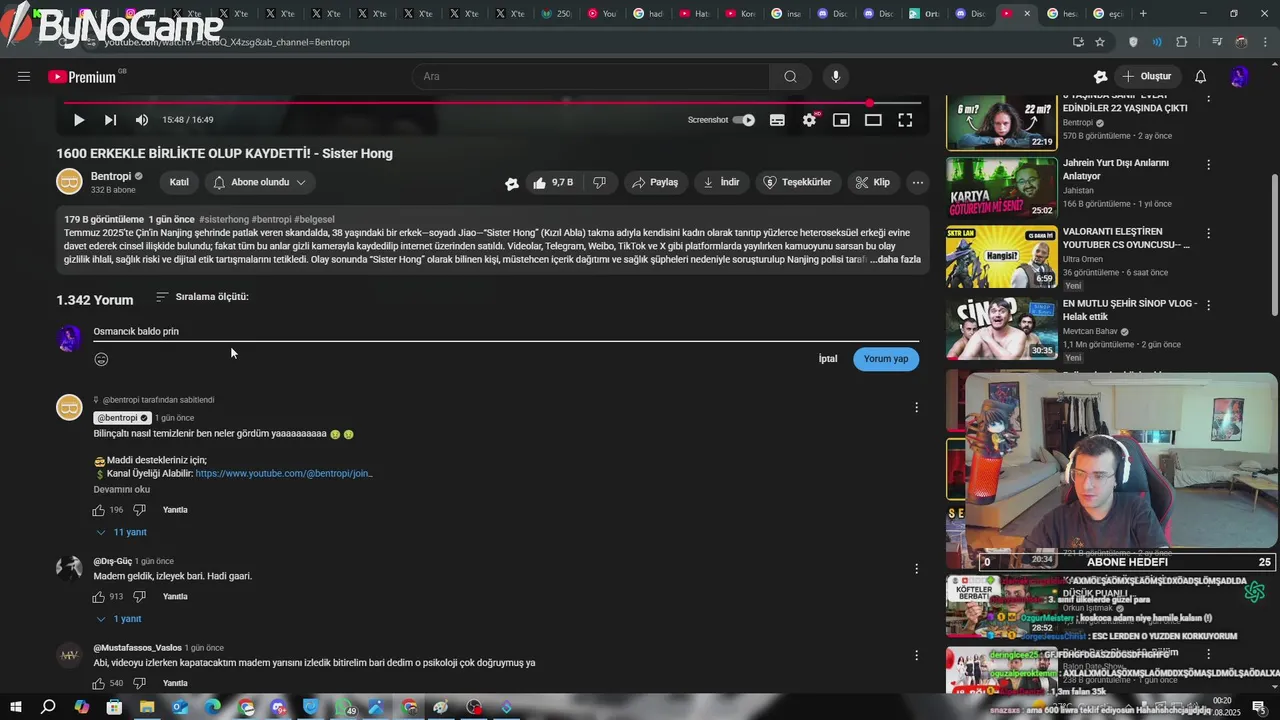1280x720 pixels.
Task: Switch to the Ortı browser tab
Action: [925, 14]
